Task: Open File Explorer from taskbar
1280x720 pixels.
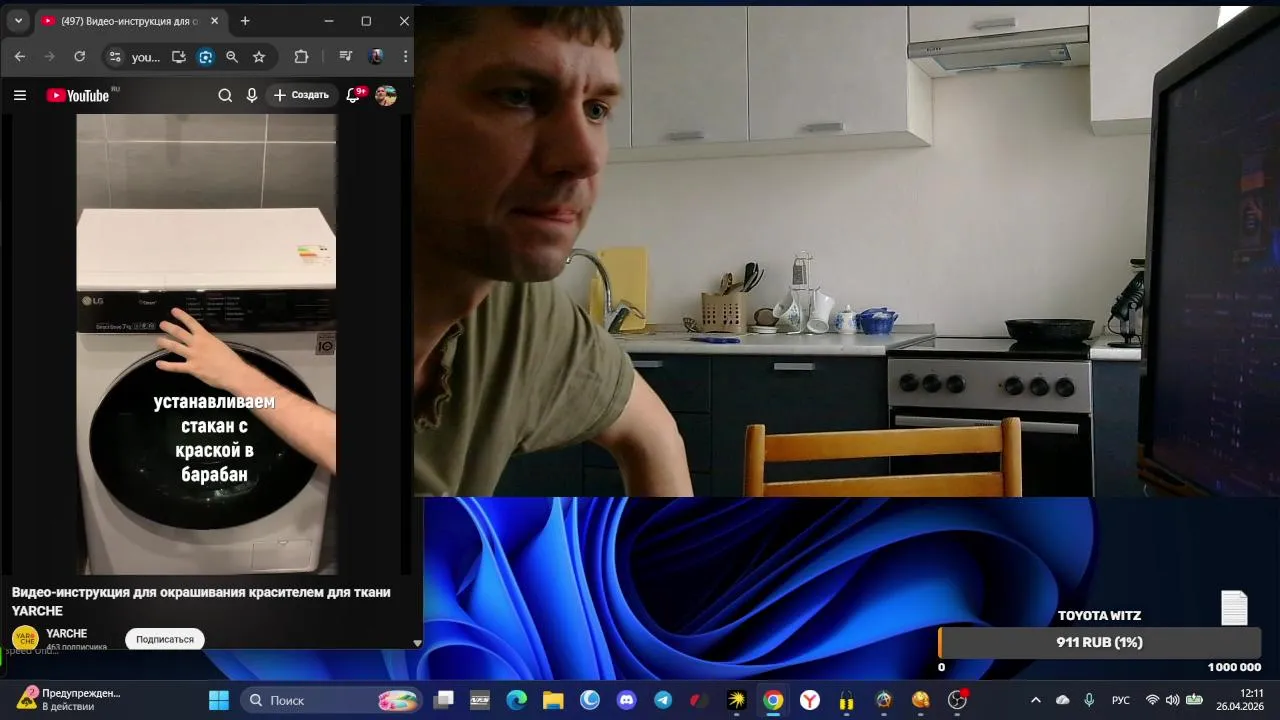Action: [553, 700]
